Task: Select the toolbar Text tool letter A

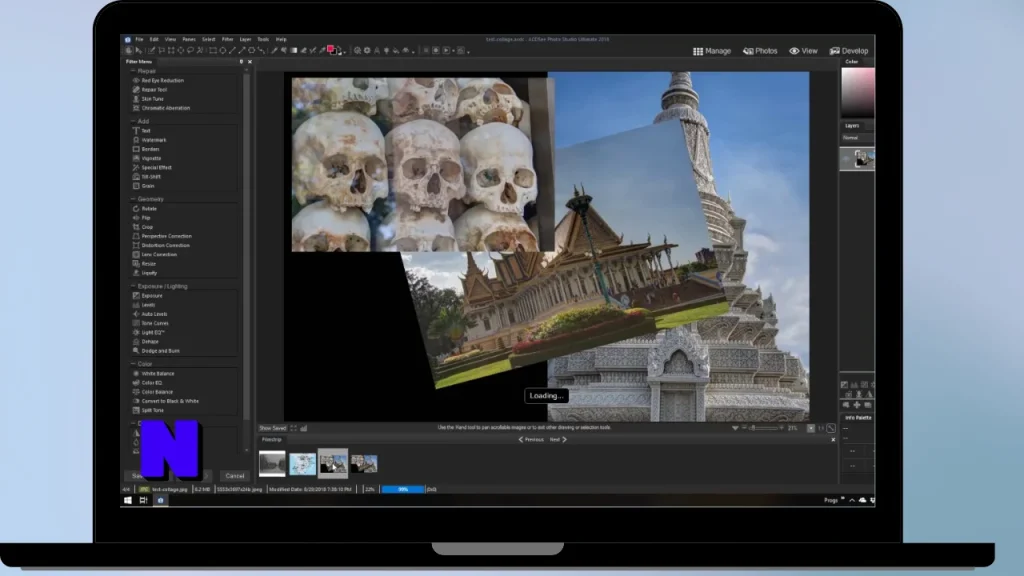Action: pos(377,50)
